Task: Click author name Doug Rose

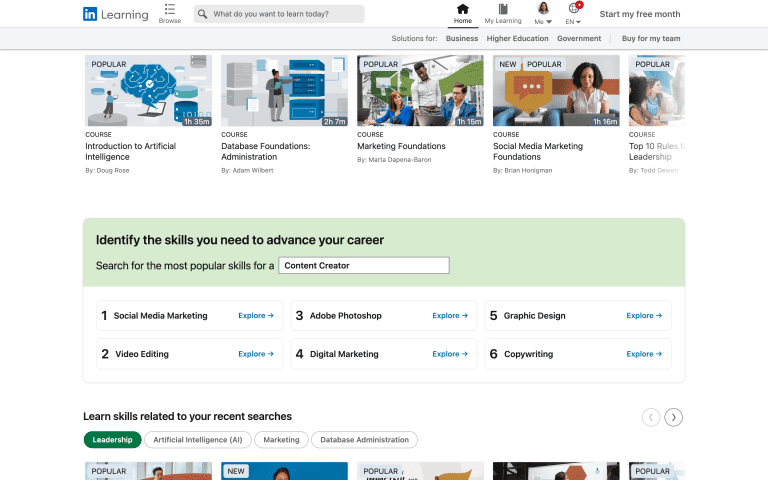Action: coord(113,170)
